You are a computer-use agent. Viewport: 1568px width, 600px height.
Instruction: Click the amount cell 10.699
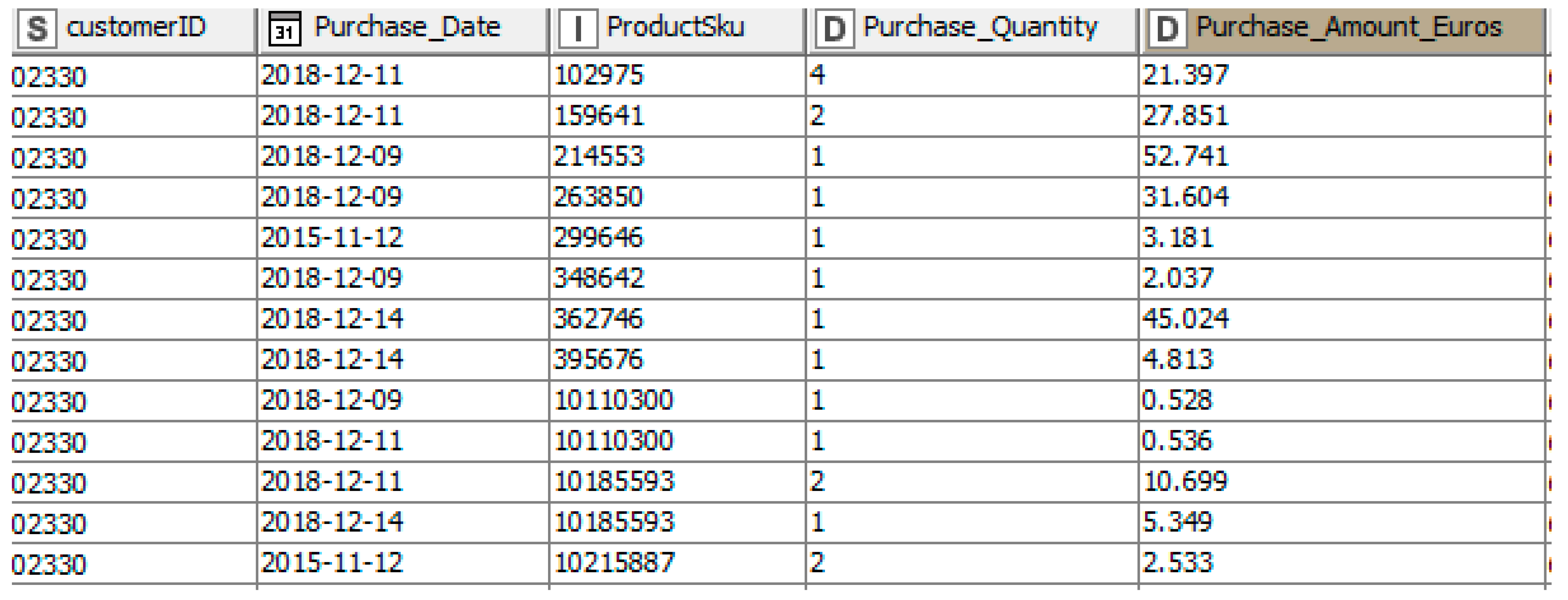(1186, 481)
